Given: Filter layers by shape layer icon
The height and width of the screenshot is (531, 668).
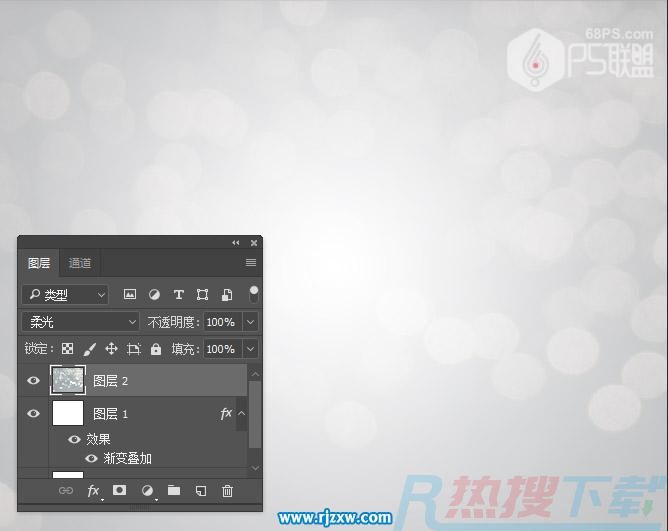Looking at the screenshot, I should 202,294.
